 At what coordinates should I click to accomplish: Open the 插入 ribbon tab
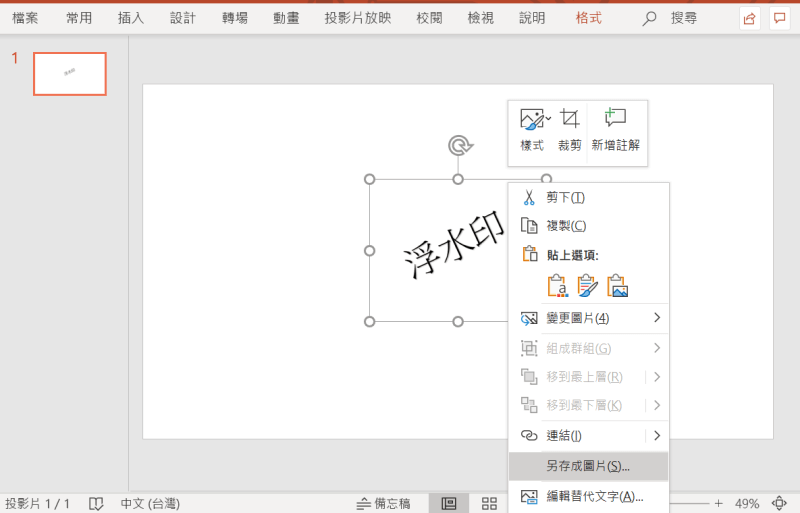pos(131,18)
